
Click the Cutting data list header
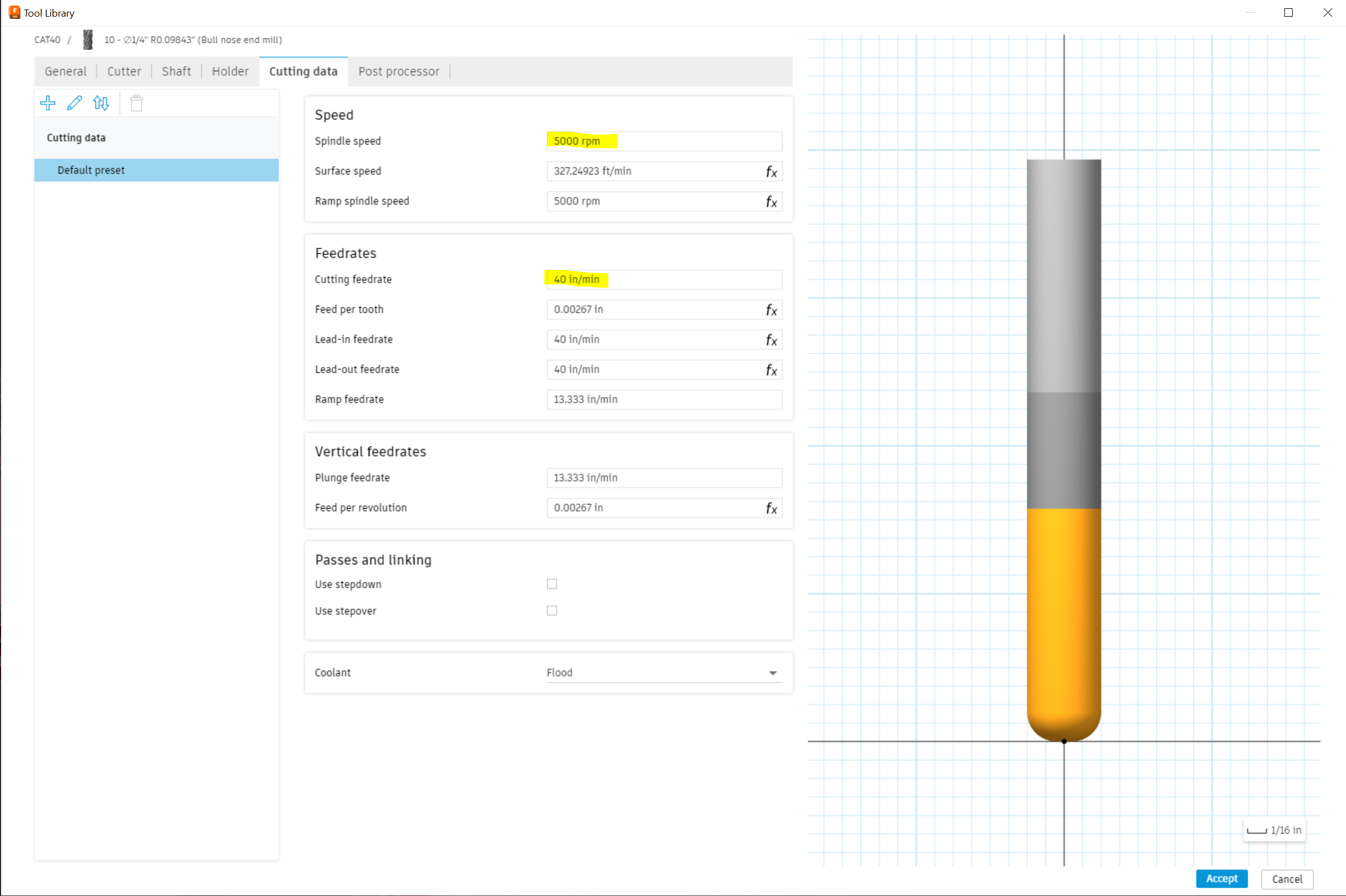pos(157,138)
